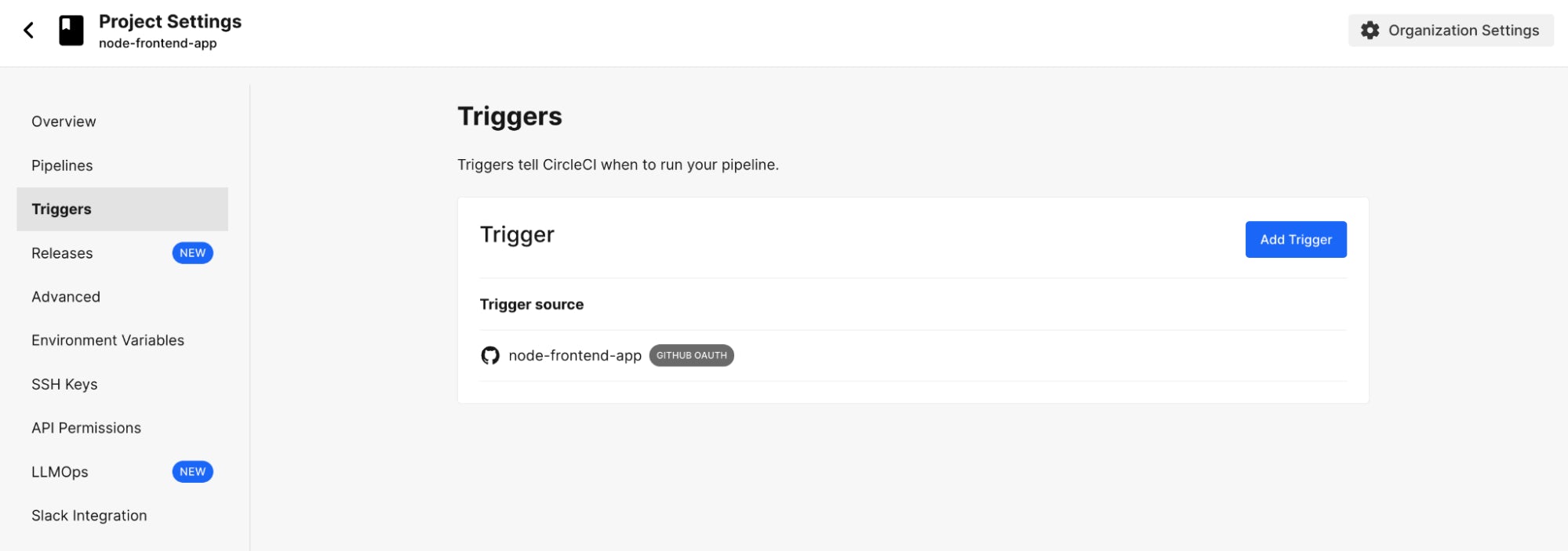Click the project bookmark icon
This screenshot has width=1568, height=551.
[x=71, y=31]
